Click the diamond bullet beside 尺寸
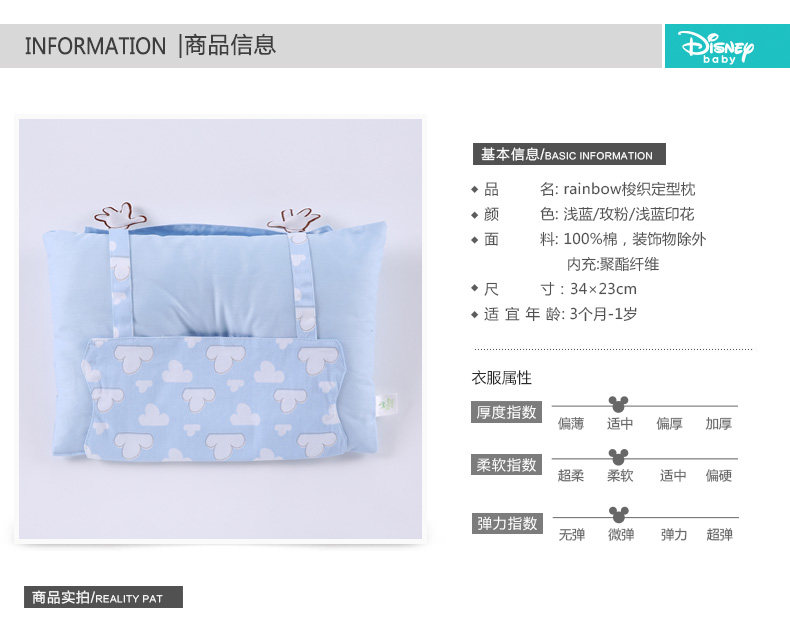This screenshot has height=626, width=790. point(475,289)
